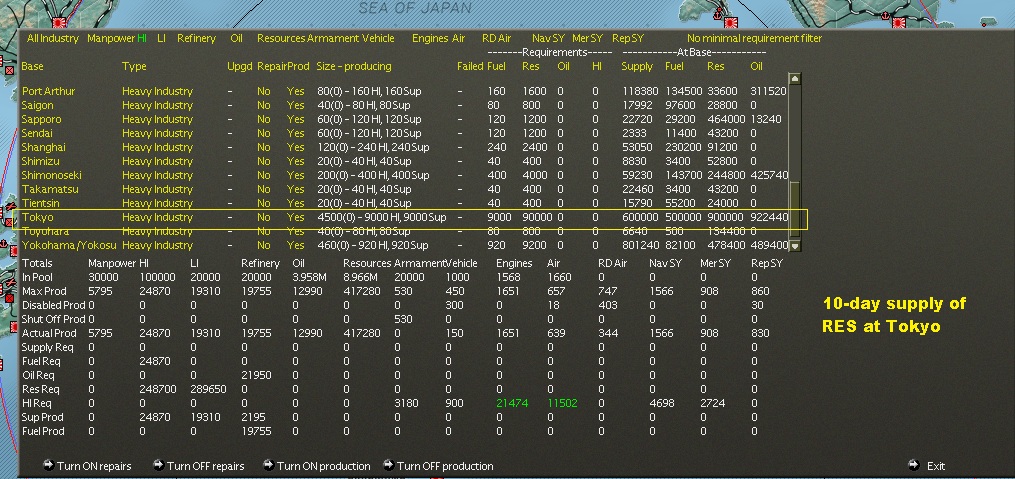The width and height of the screenshot is (1015, 479).
Task: Select the LI industry filter
Action: pyautogui.click(x=161, y=38)
